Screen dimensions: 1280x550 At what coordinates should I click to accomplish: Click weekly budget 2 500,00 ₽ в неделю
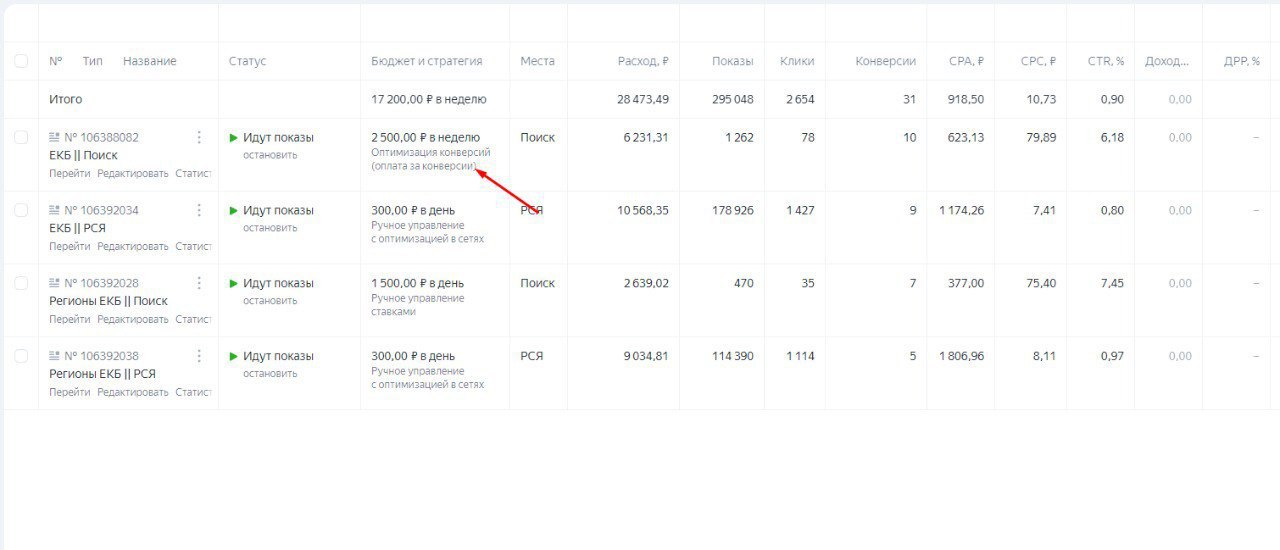pyautogui.click(x=425, y=137)
